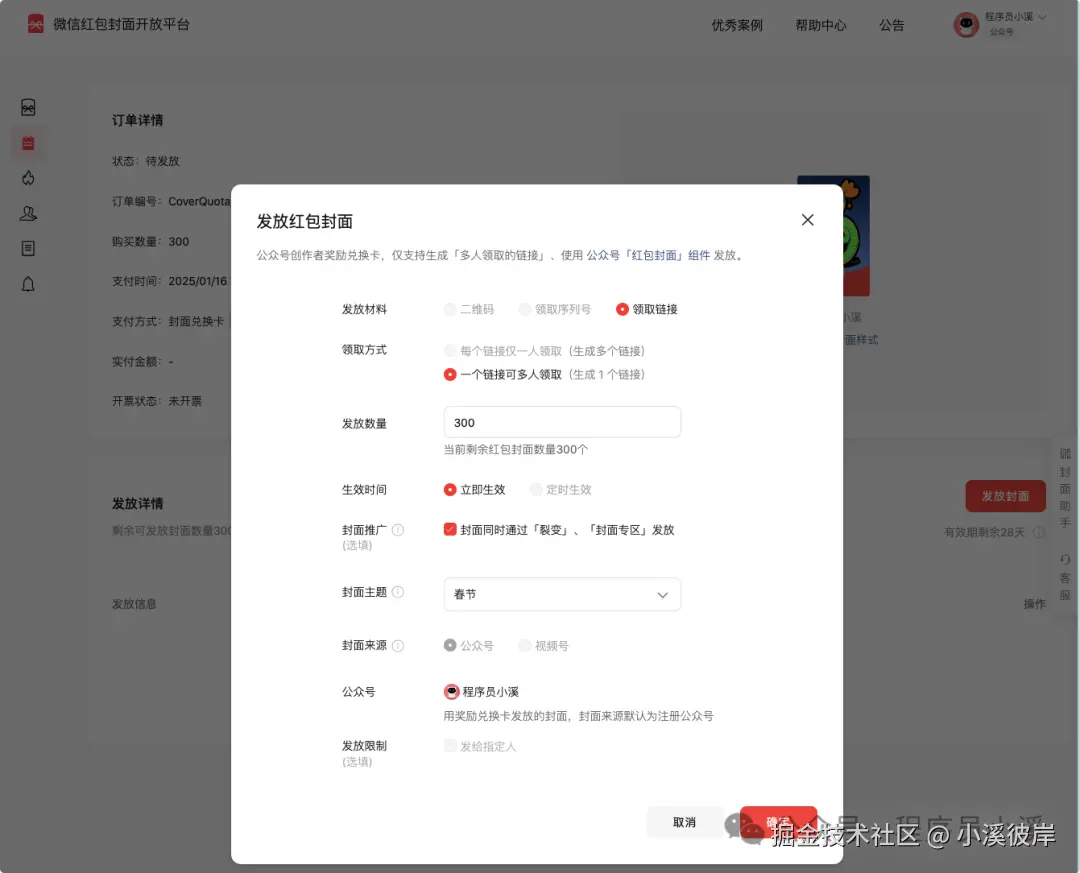1080x873 pixels.
Task: Click inside the 发放数量 input showing 300
Action: click(x=562, y=421)
